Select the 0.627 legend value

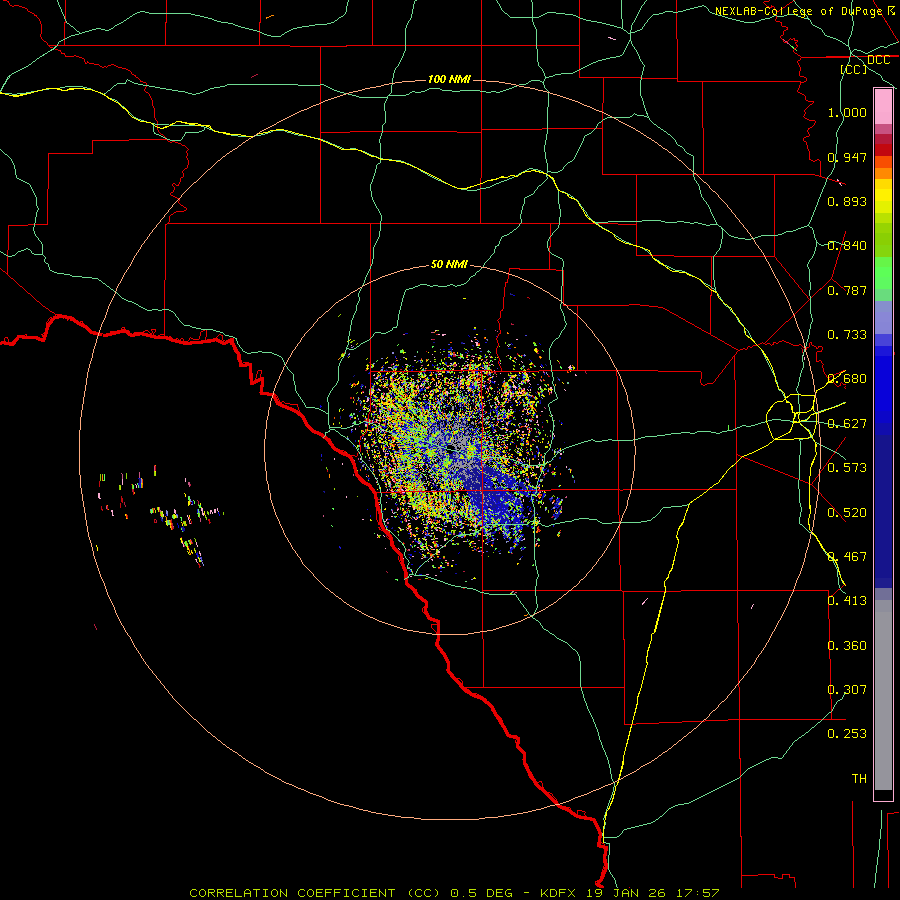847,424
